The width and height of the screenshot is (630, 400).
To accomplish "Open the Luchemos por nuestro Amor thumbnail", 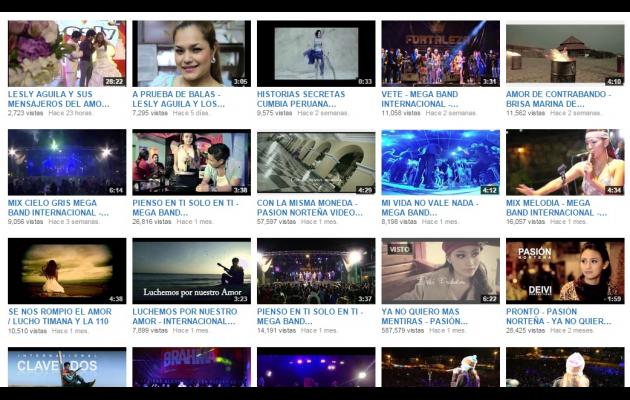I will tap(192, 271).
